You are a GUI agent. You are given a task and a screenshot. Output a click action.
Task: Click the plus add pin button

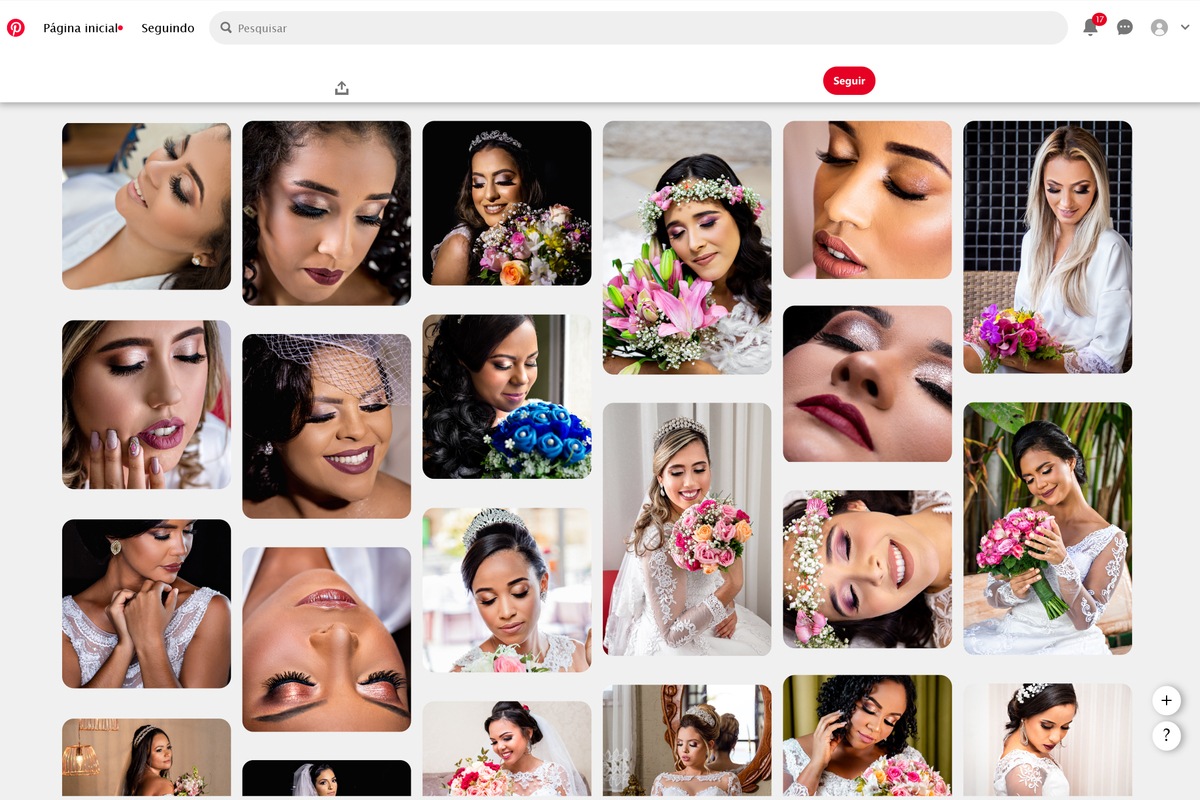(1166, 700)
